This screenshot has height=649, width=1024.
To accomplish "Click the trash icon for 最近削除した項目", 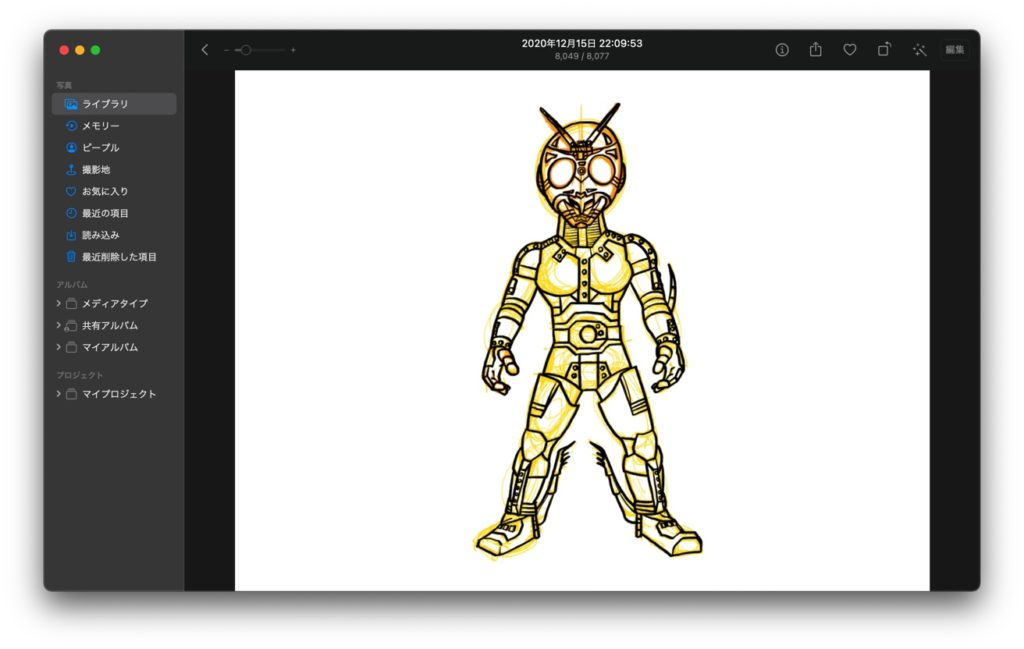I will pyautogui.click(x=71, y=257).
